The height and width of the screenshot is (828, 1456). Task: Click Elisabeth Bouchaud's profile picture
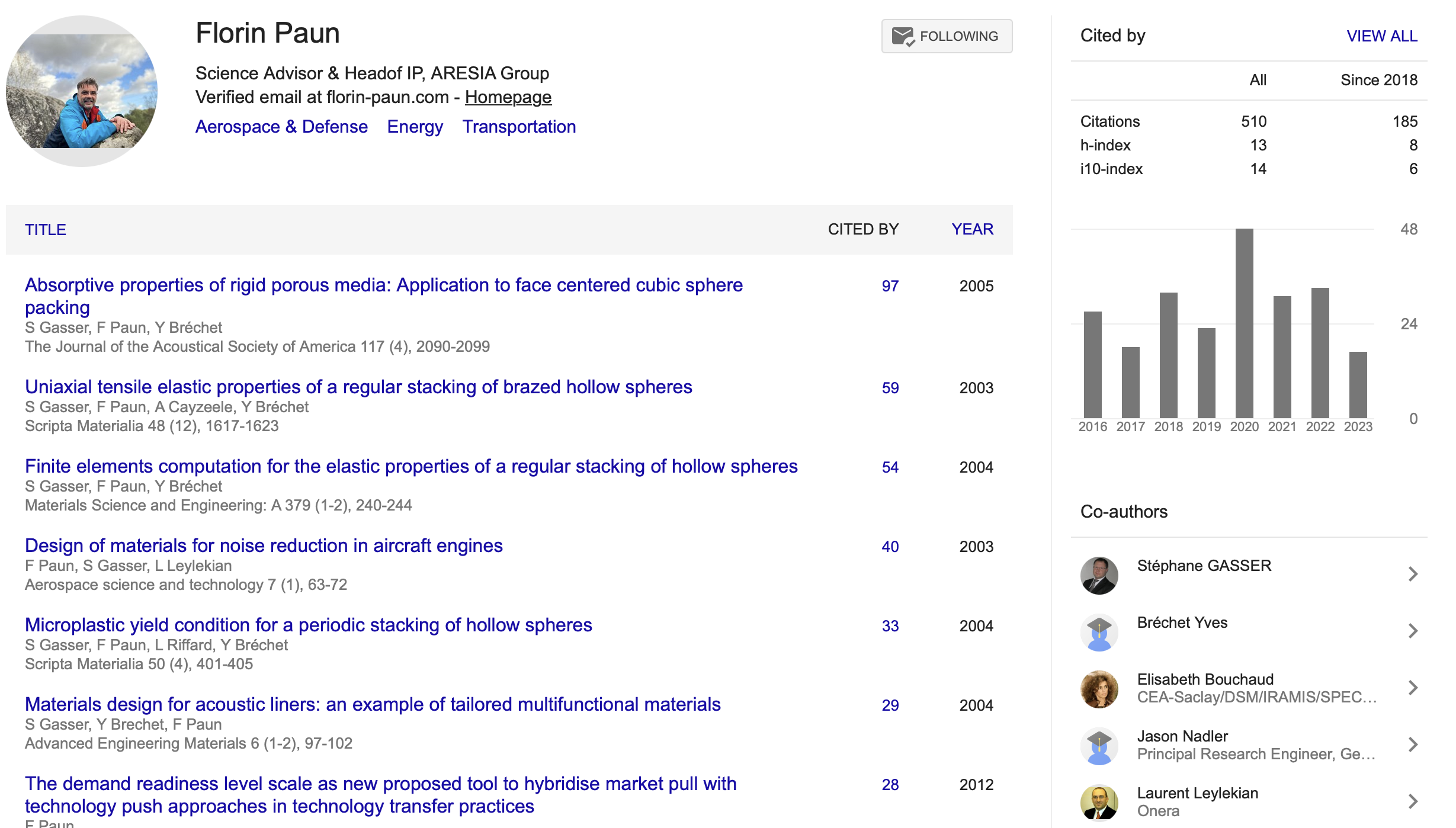coord(1099,689)
